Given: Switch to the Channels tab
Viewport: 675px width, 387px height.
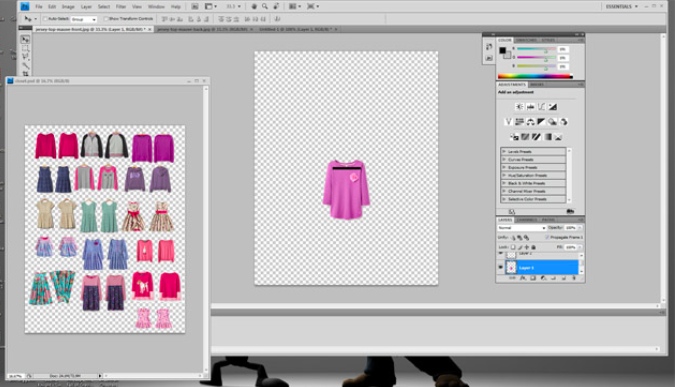Looking at the screenshot, I should (526, 220).
